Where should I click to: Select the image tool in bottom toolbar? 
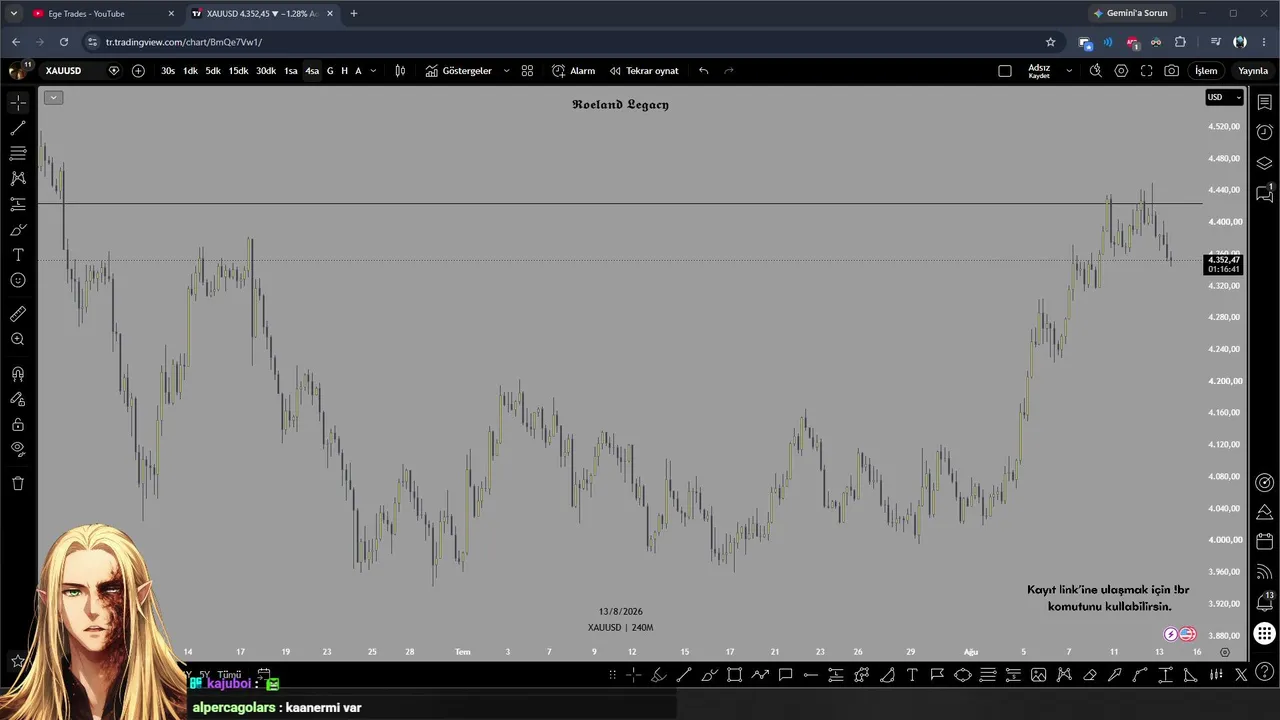(1038, 675)
